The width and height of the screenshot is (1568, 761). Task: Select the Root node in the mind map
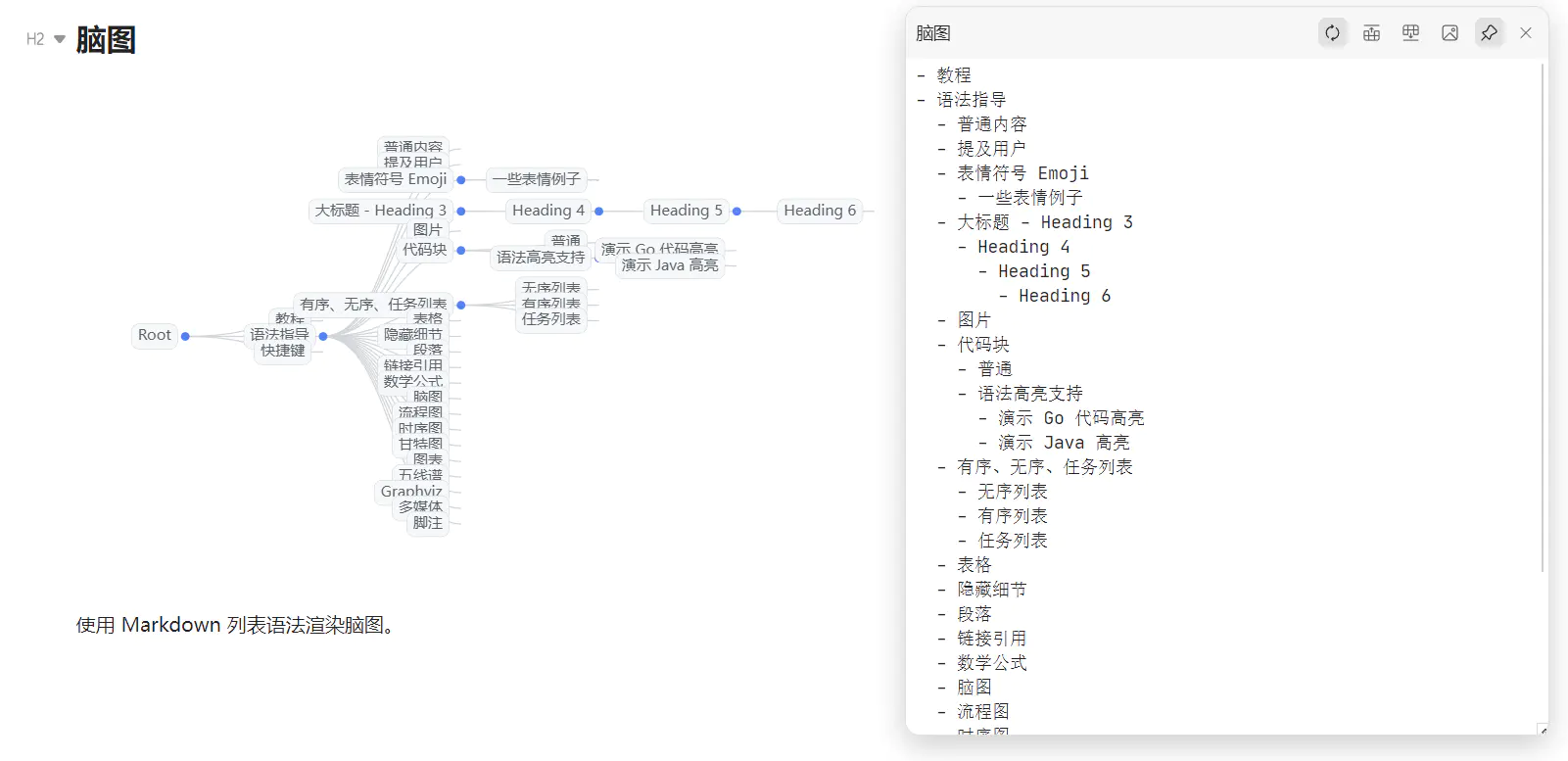tap(155, 335)
